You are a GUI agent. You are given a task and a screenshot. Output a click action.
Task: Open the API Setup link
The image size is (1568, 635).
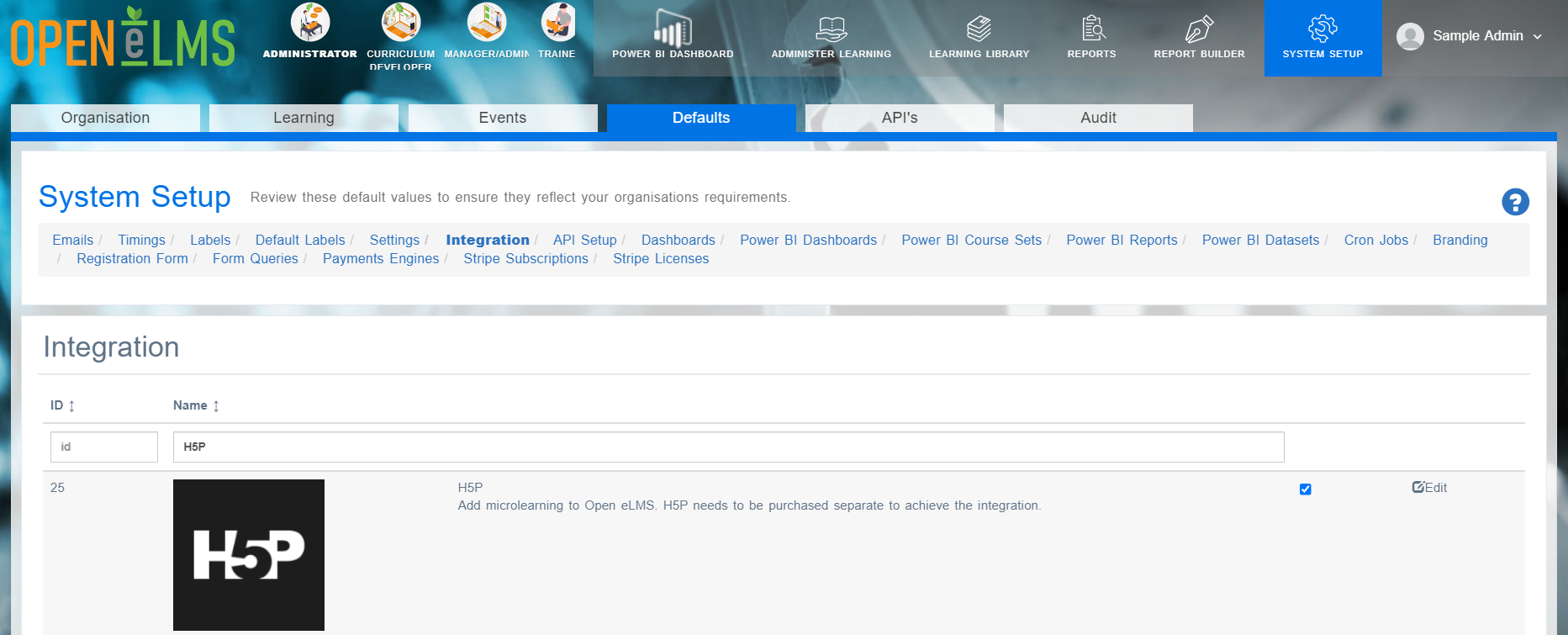pyautogui.click(x=584, y=241)
